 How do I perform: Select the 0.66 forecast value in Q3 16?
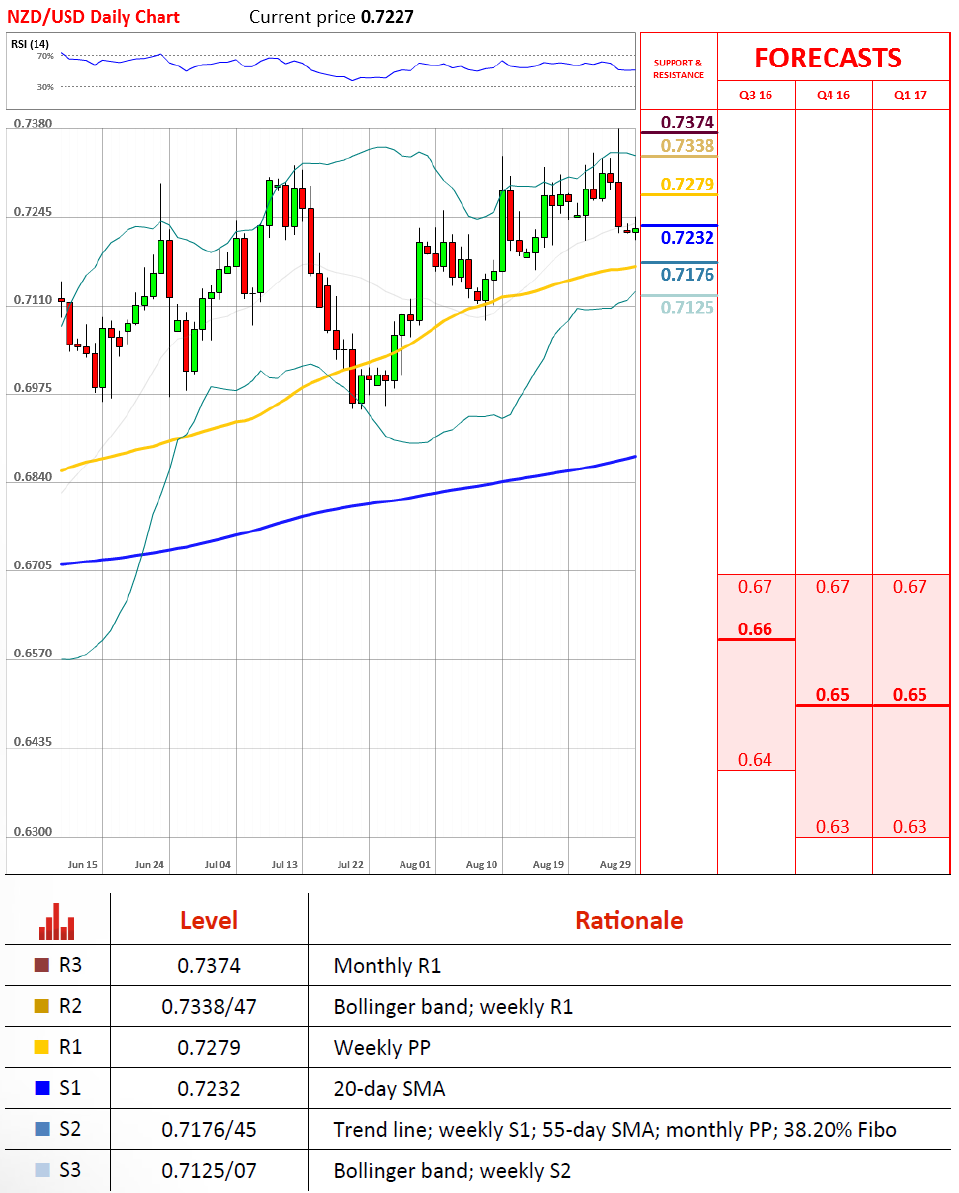[755, 629]
